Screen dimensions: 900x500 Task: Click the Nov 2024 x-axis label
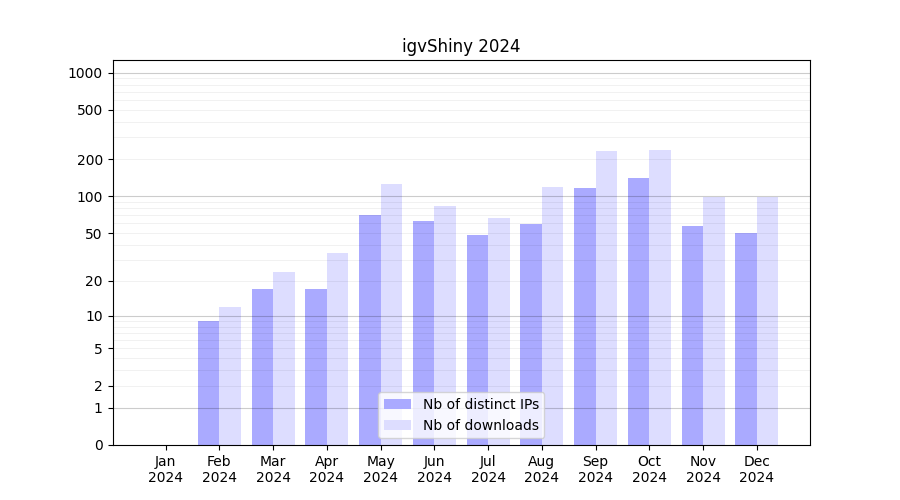point(703,469)
